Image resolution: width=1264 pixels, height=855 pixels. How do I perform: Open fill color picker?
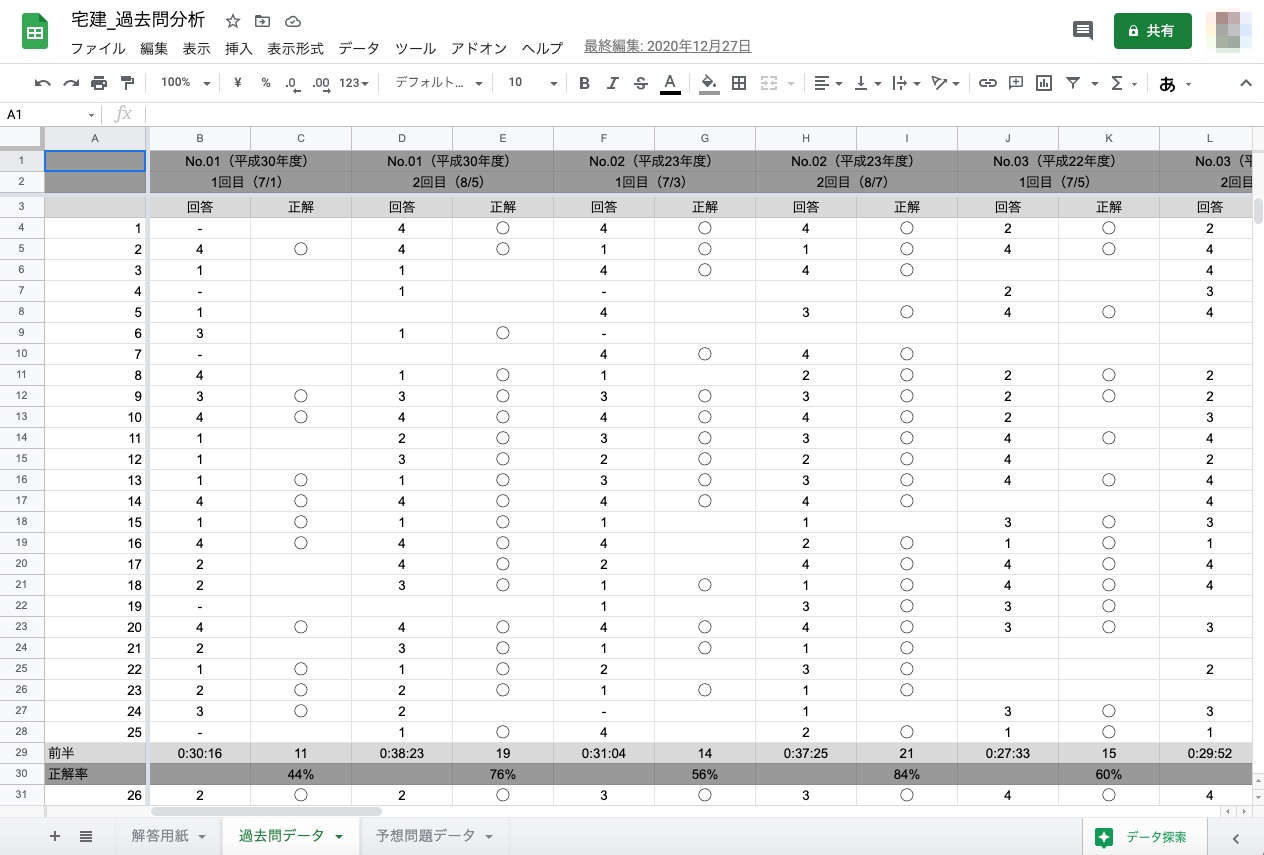point(709,83)
